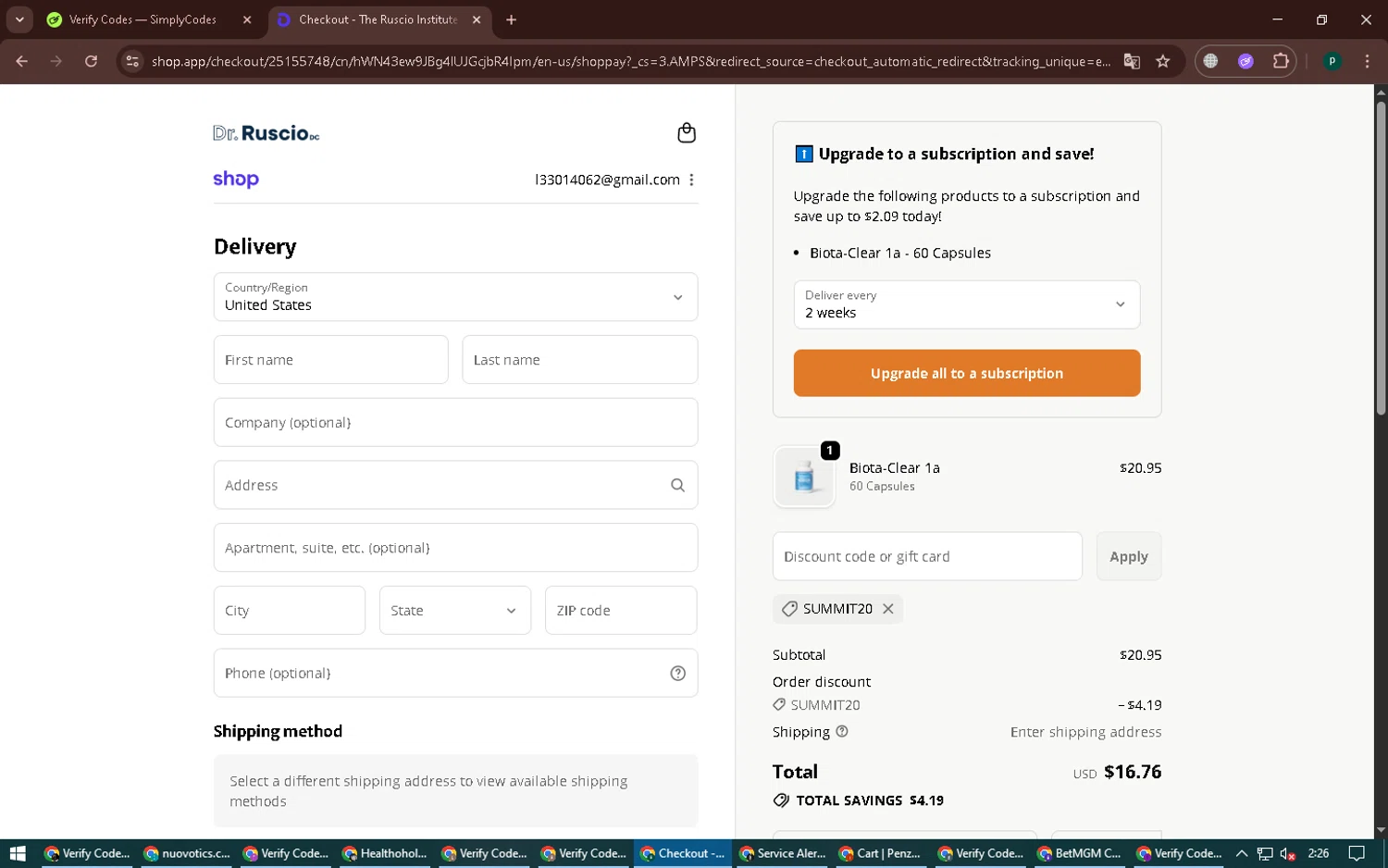Select the Checkout - The Ruscio Institute tab
Screen dimensions: 1388x868
(x=378, y=19)
